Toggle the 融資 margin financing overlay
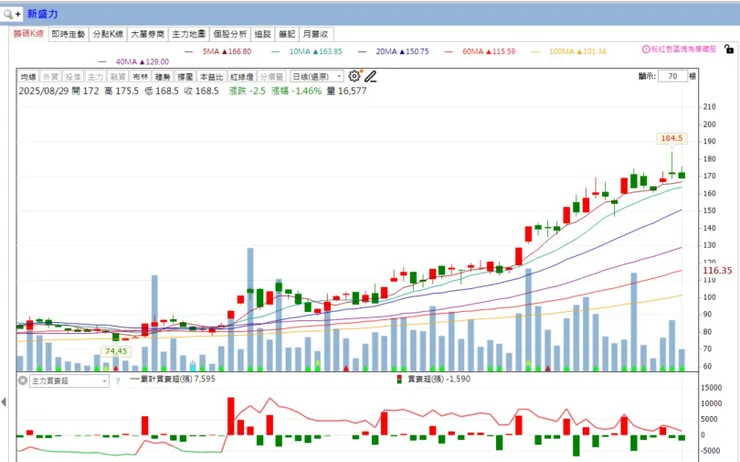Viewport: 740px width, 462px height. pos(118,76)
